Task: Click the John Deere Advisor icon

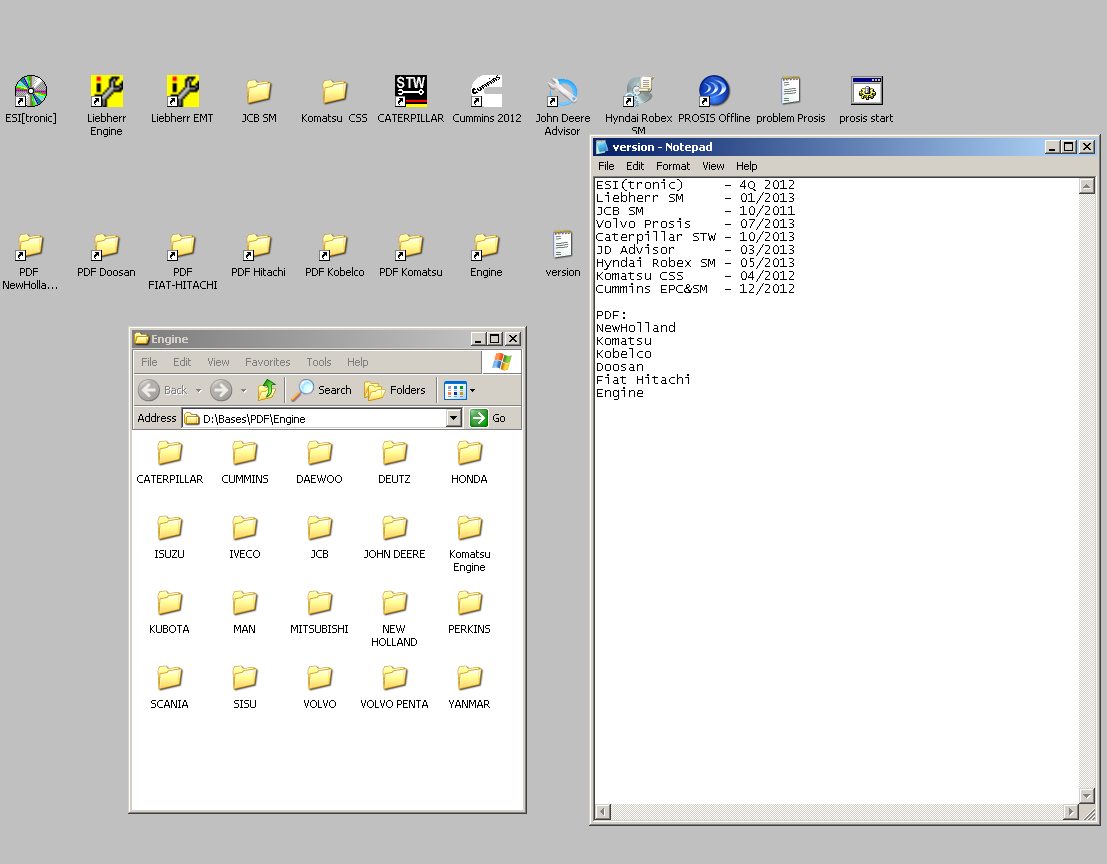Action: click(x=562, y=93)
